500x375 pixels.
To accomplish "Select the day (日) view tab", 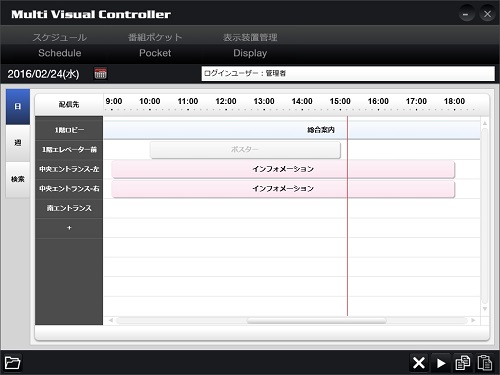I will tap(18, 107).
